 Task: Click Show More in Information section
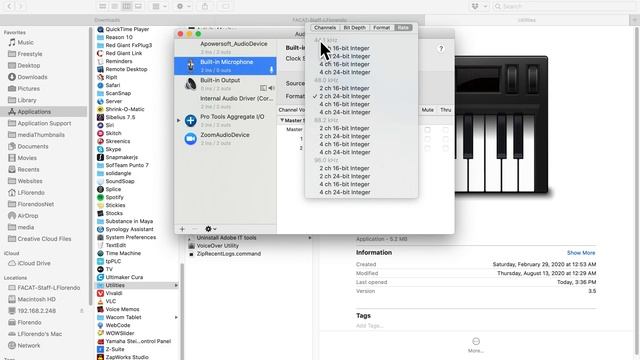[581, 253]
